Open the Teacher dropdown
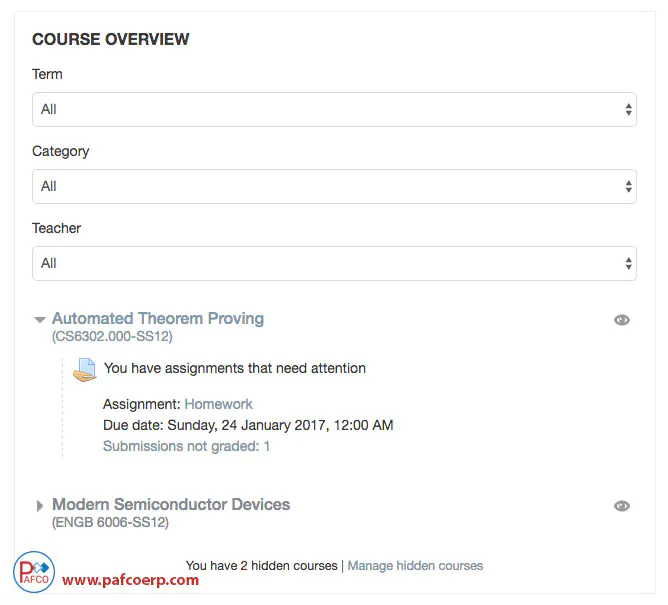The width and height of the screenshot is (668, 605). point(334,263)
